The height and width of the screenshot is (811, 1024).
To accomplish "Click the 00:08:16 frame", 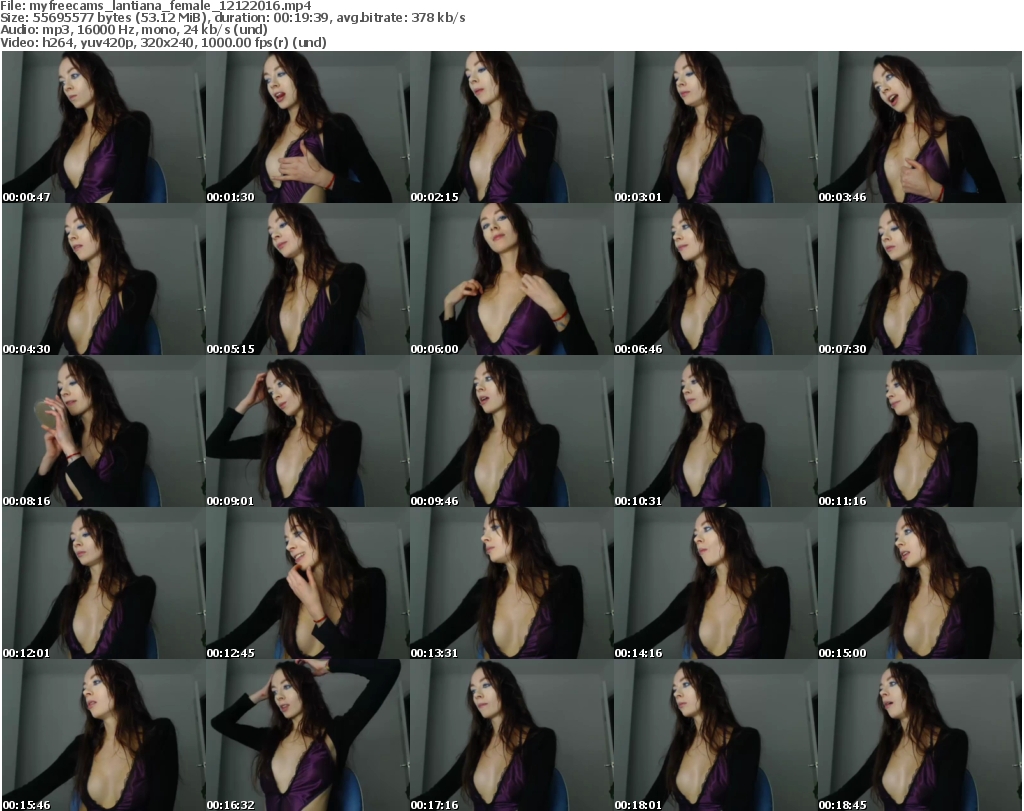I will point(104,431).
